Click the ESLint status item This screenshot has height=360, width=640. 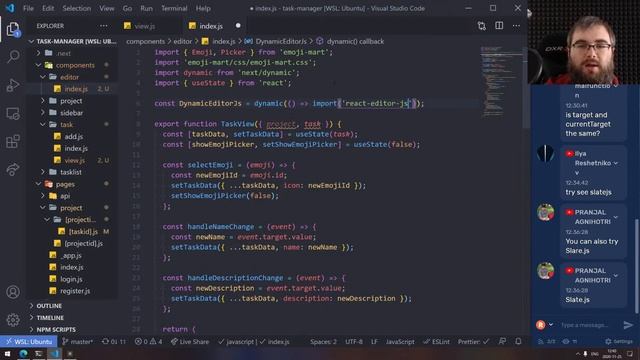(x=436, y=342)
